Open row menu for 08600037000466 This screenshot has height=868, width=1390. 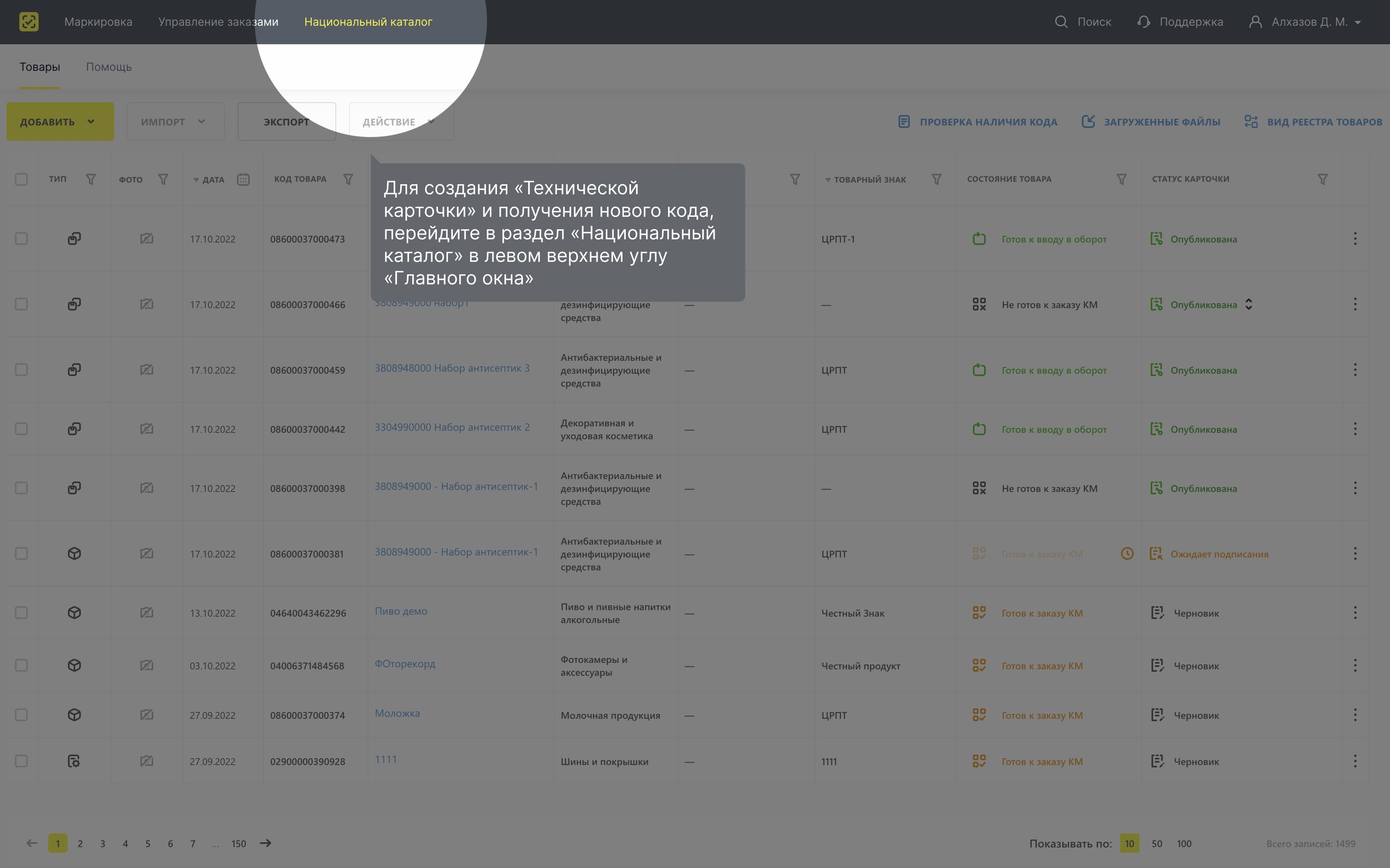1355,304
